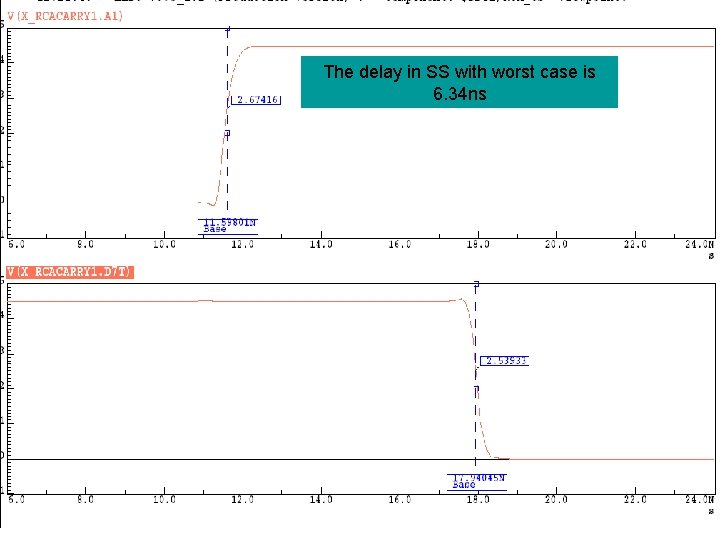Click the 10.0 tick label on the lower axis
Screen dimensions: 720x540
pos(164,500)
